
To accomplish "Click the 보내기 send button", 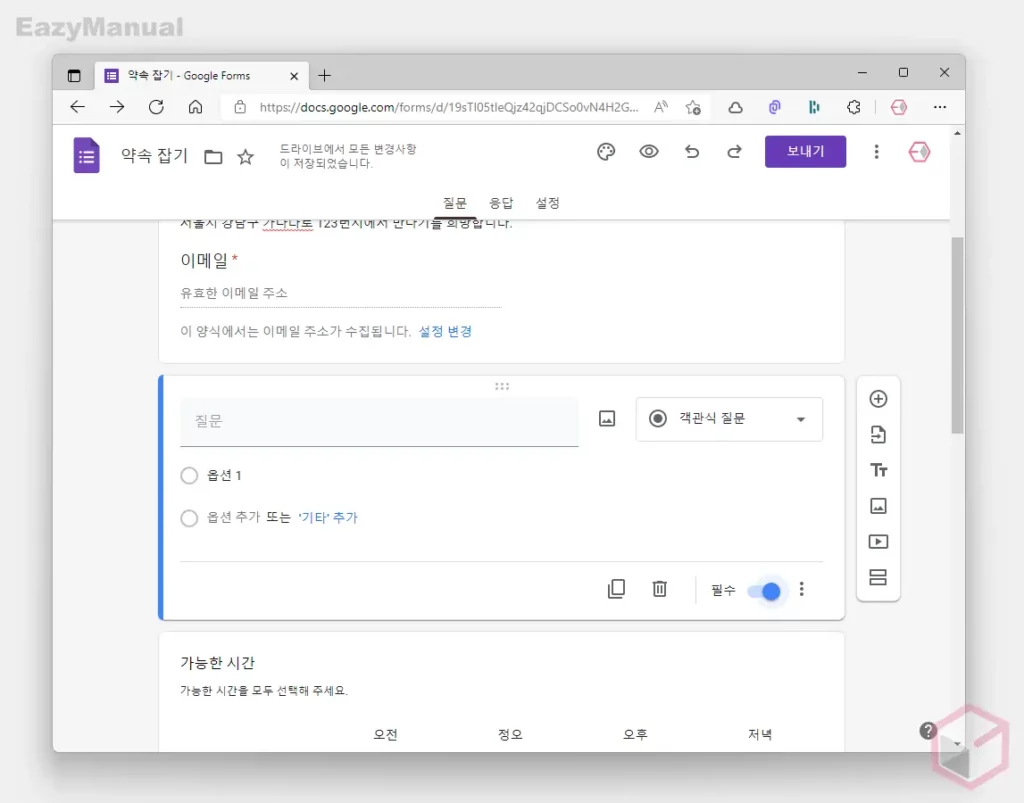I will [805, 151].
